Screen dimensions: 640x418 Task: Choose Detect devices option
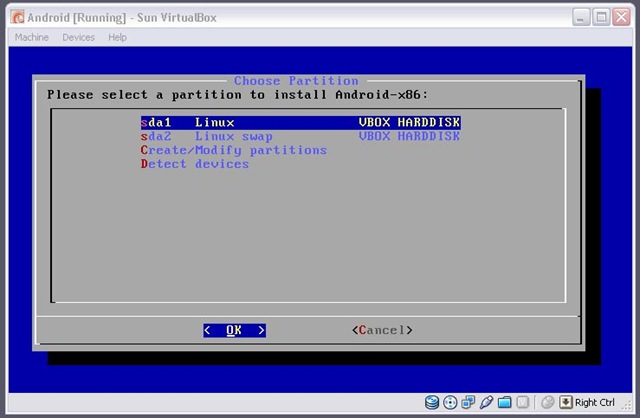tap(195, 164)
